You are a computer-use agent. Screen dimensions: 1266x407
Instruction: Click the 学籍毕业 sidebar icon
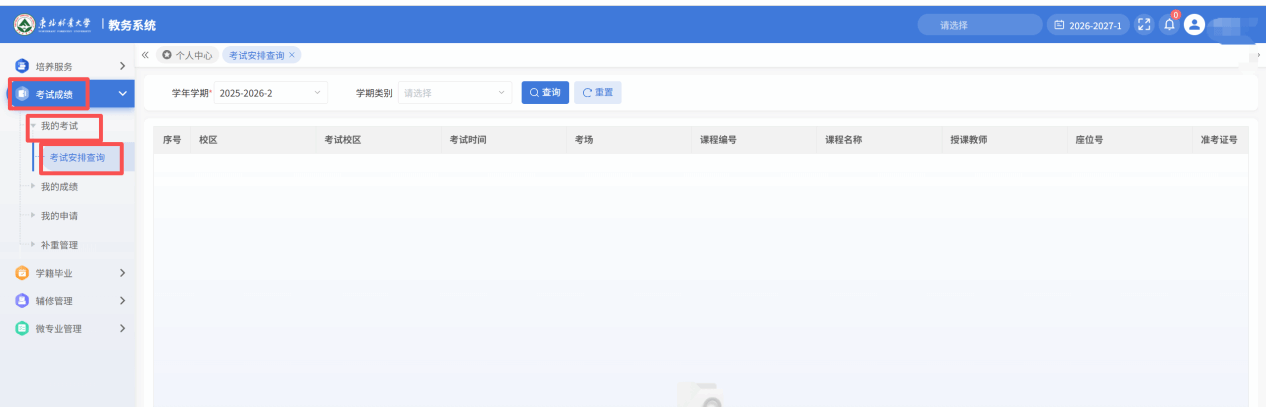click(22, 272)
